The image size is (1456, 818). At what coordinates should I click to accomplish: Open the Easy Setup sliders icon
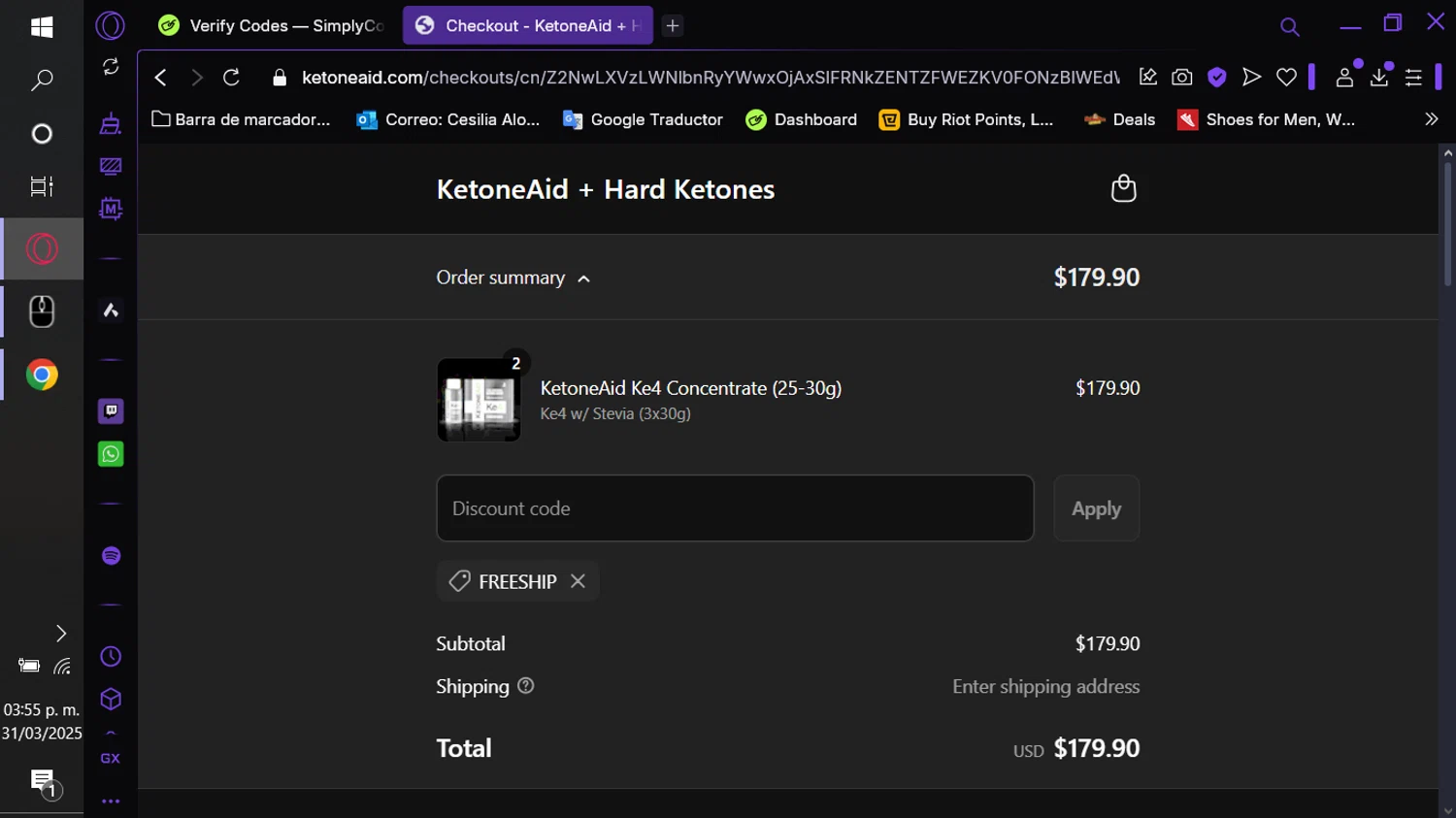[x=1413, y=78]
